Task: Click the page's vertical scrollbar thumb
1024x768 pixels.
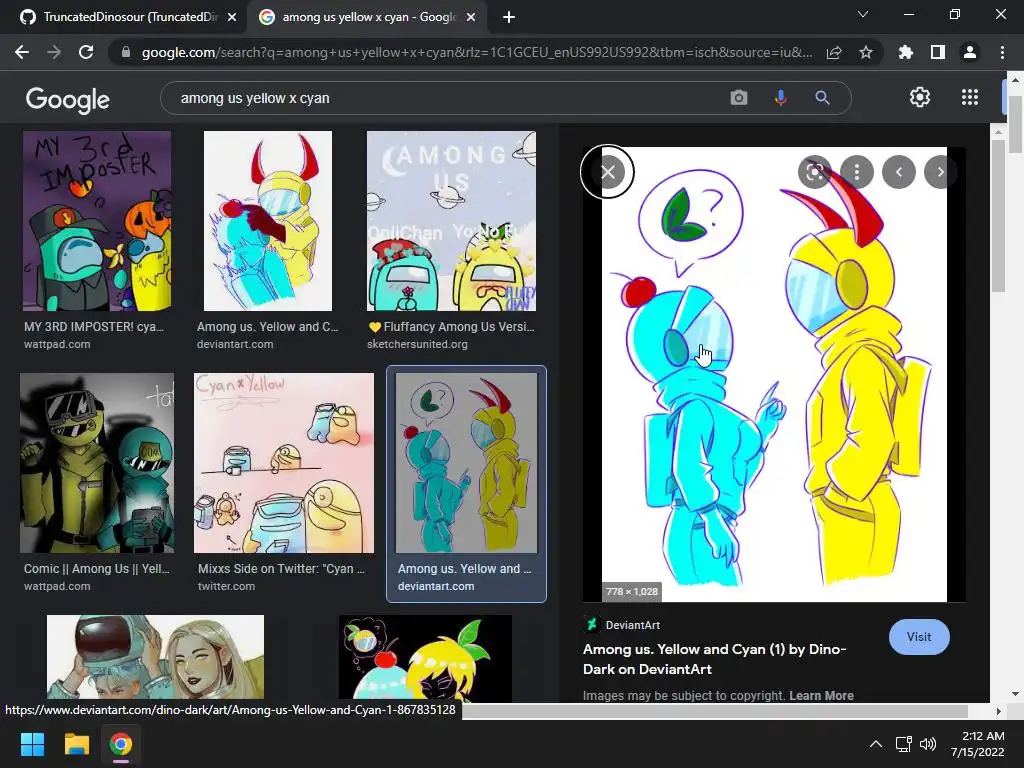Action: tap(1015, 124)
